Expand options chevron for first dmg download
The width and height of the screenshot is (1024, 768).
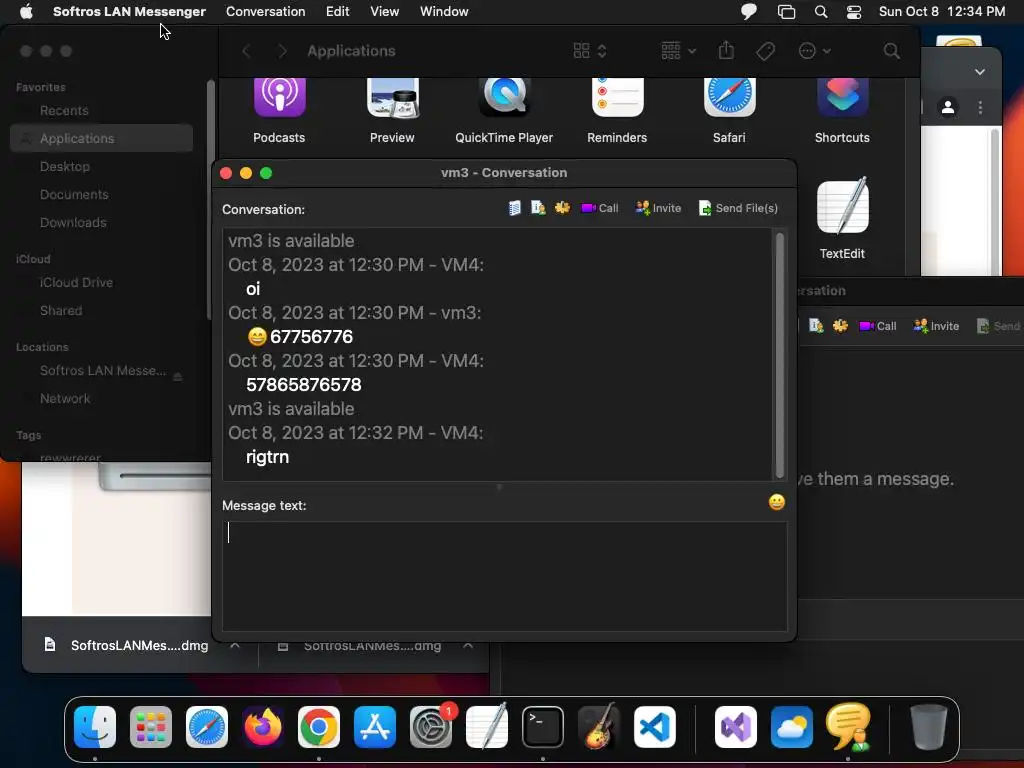(235, 645)
